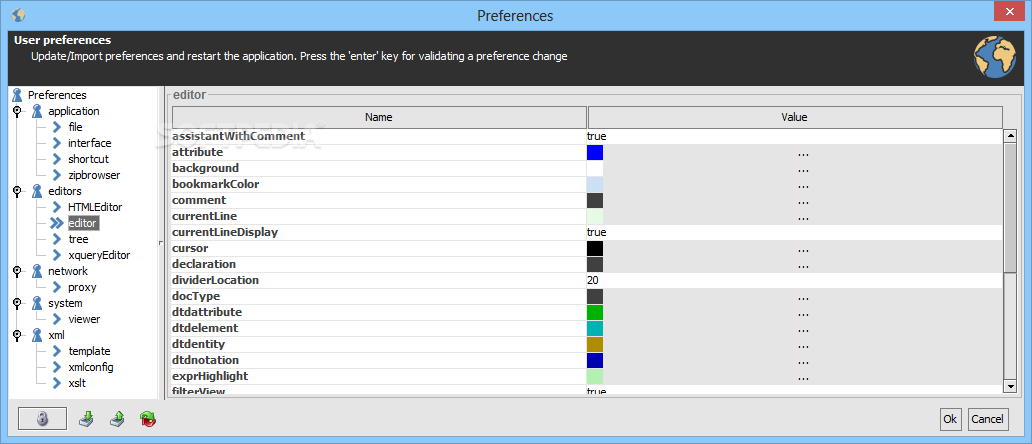Viewport: 1032px width, 444px height.
Task: Click the editors tree node label
Action: pyautogui.click(x=64, y=191)
